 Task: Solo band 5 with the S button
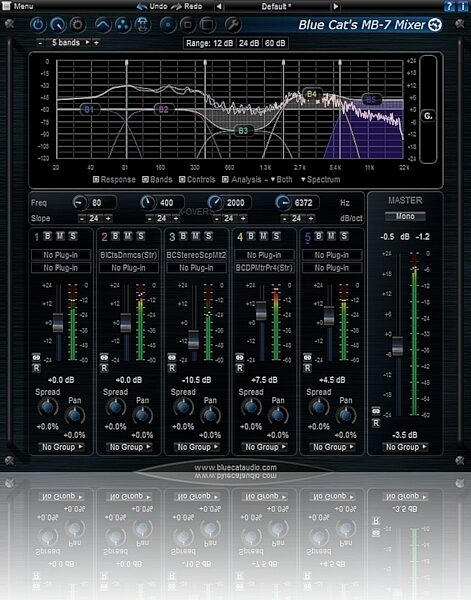pos(344,236)
